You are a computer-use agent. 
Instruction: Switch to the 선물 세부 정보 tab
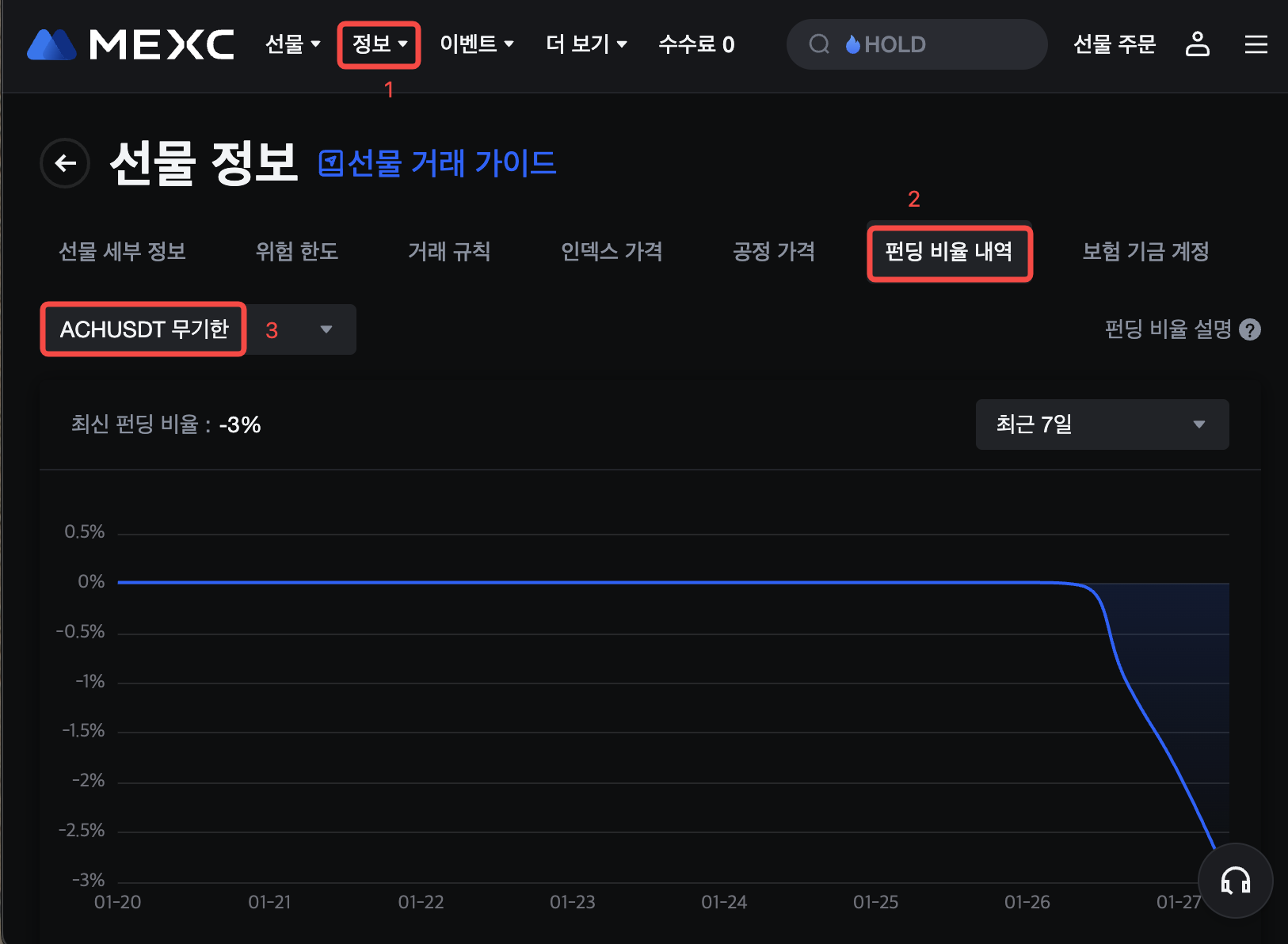(x=122, y=252)
